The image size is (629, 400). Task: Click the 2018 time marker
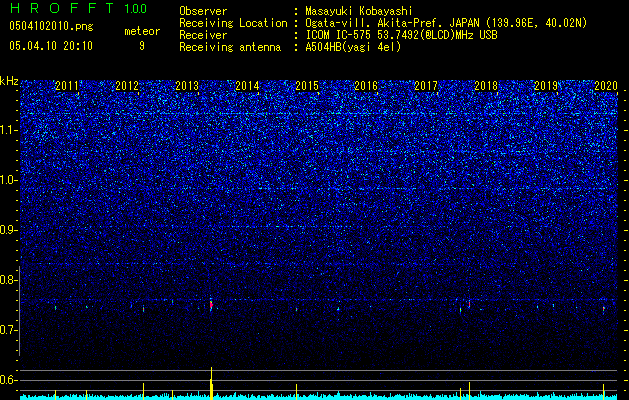click(486, 86)
